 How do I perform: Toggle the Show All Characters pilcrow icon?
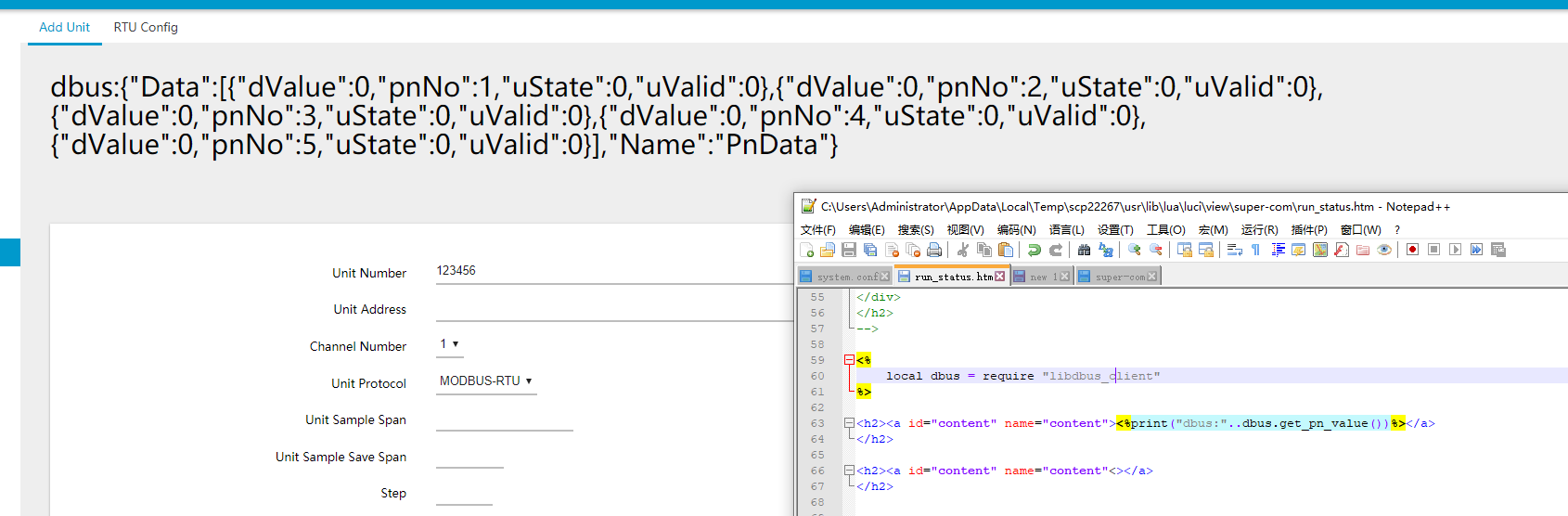coord(1256,250)
